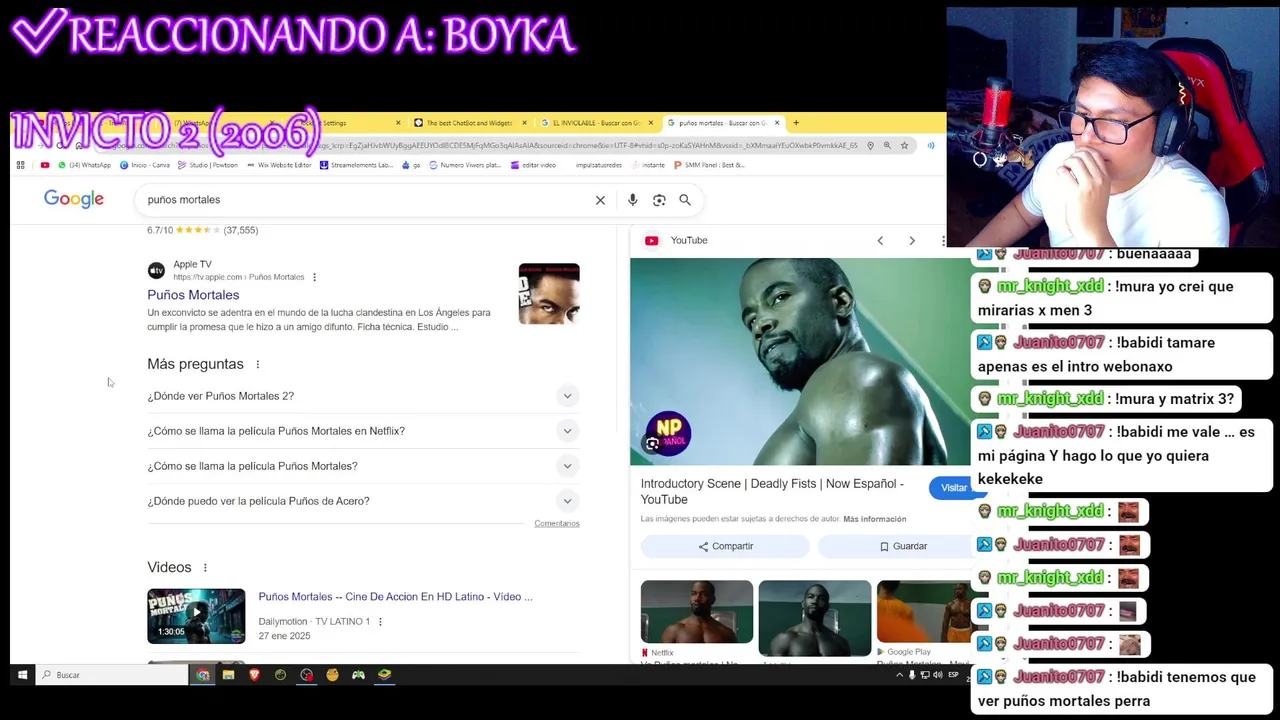Open Google Lens image search icon
The height and width of the screenshot is (720, 1280).
659,200
